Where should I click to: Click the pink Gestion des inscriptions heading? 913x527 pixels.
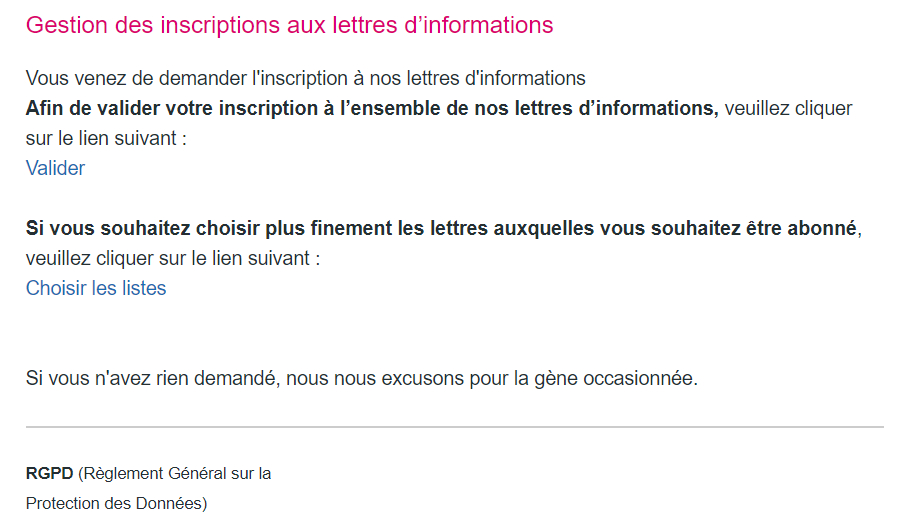click(289, 25)
